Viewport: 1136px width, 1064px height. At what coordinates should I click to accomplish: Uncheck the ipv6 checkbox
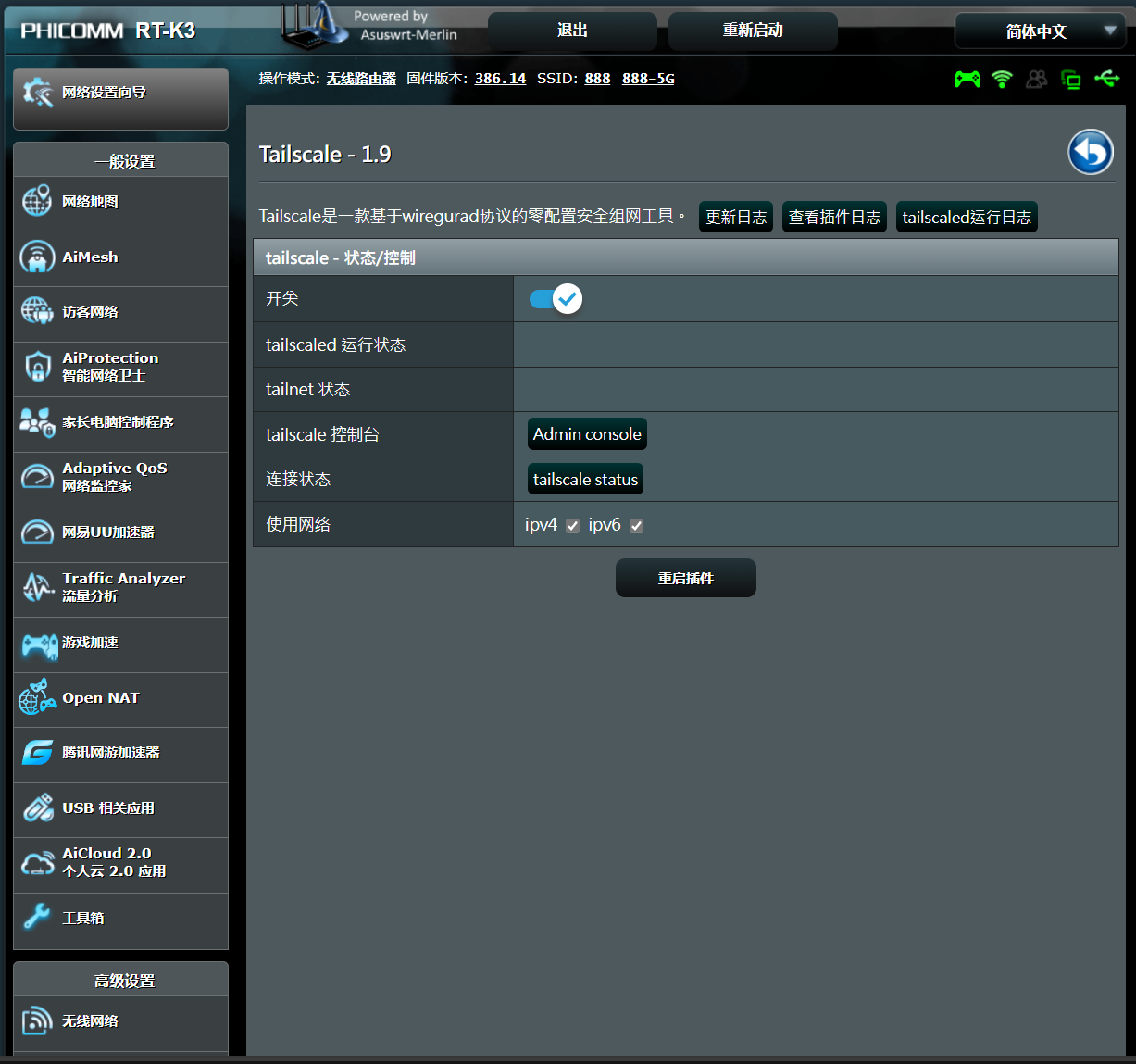[636, 526]
